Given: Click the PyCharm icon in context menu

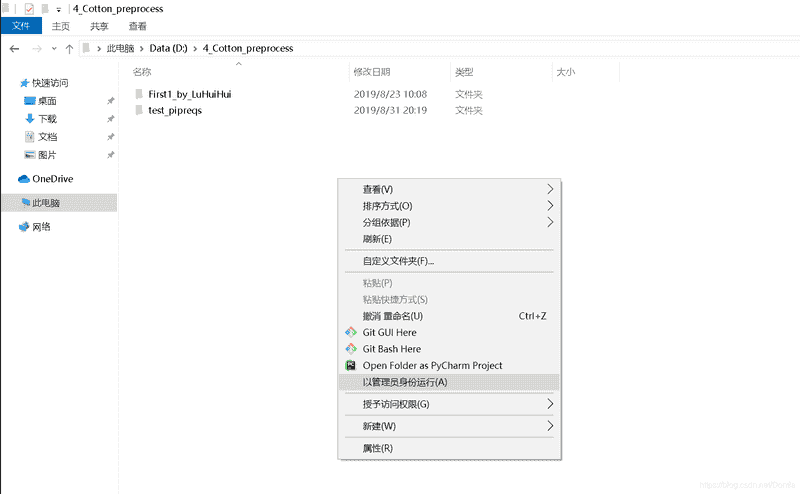Looking at the screenshot, I should (351, 366).
